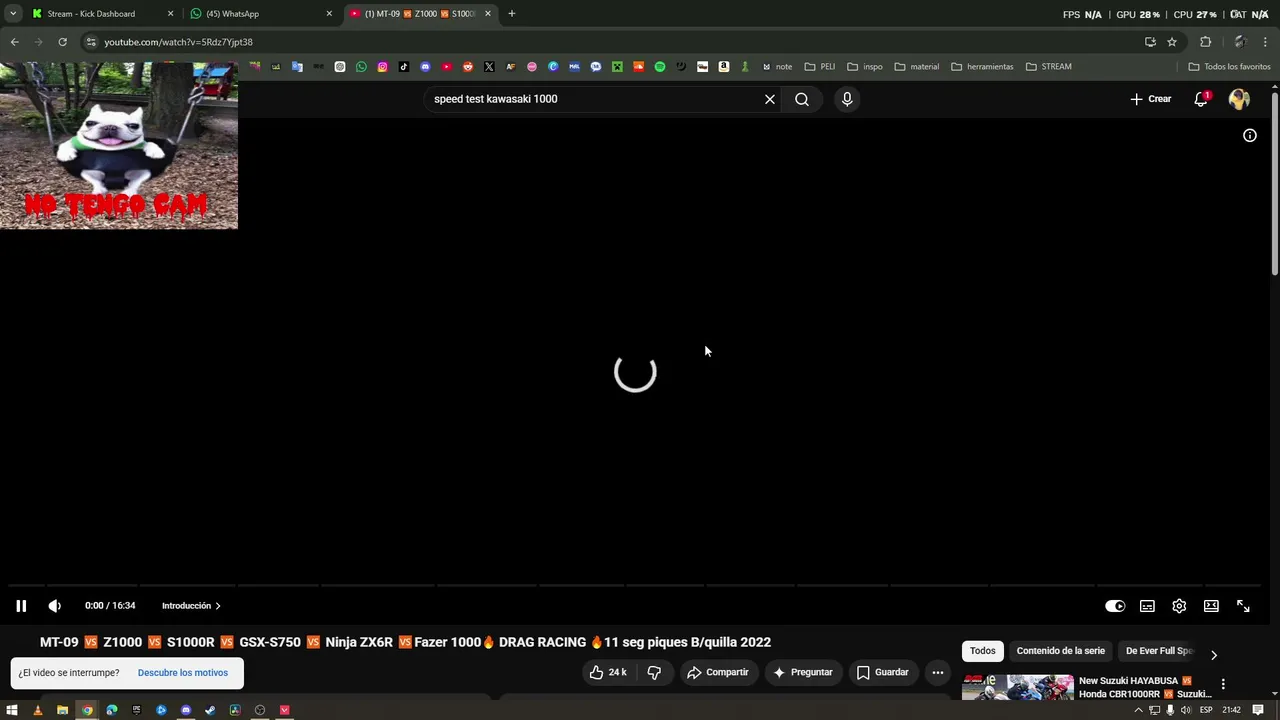This screenshot has width=1280, height=720.
Task: Open the note bookmark
Action: pyautogui.click(x=777, y=67)
